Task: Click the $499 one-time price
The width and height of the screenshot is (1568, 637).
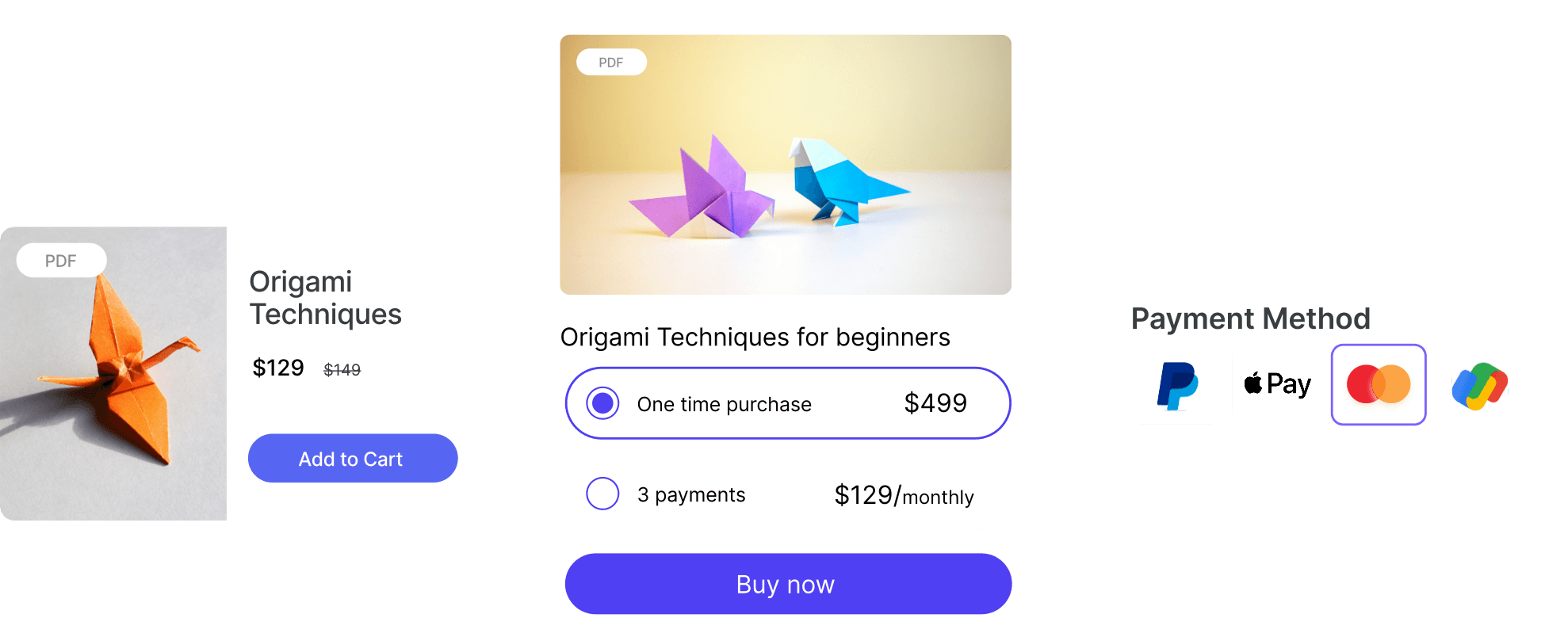Action: (935, 403)
